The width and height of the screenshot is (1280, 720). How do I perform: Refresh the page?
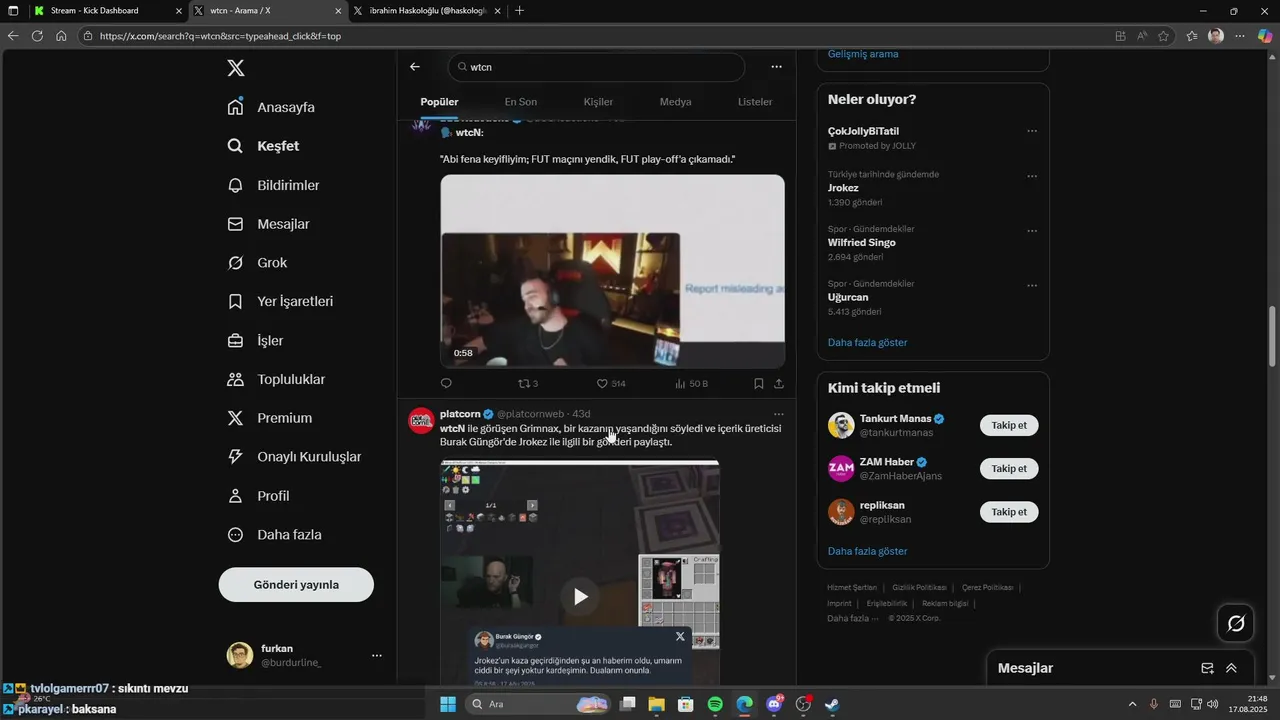pyautogui.click(x=37, y=35)
